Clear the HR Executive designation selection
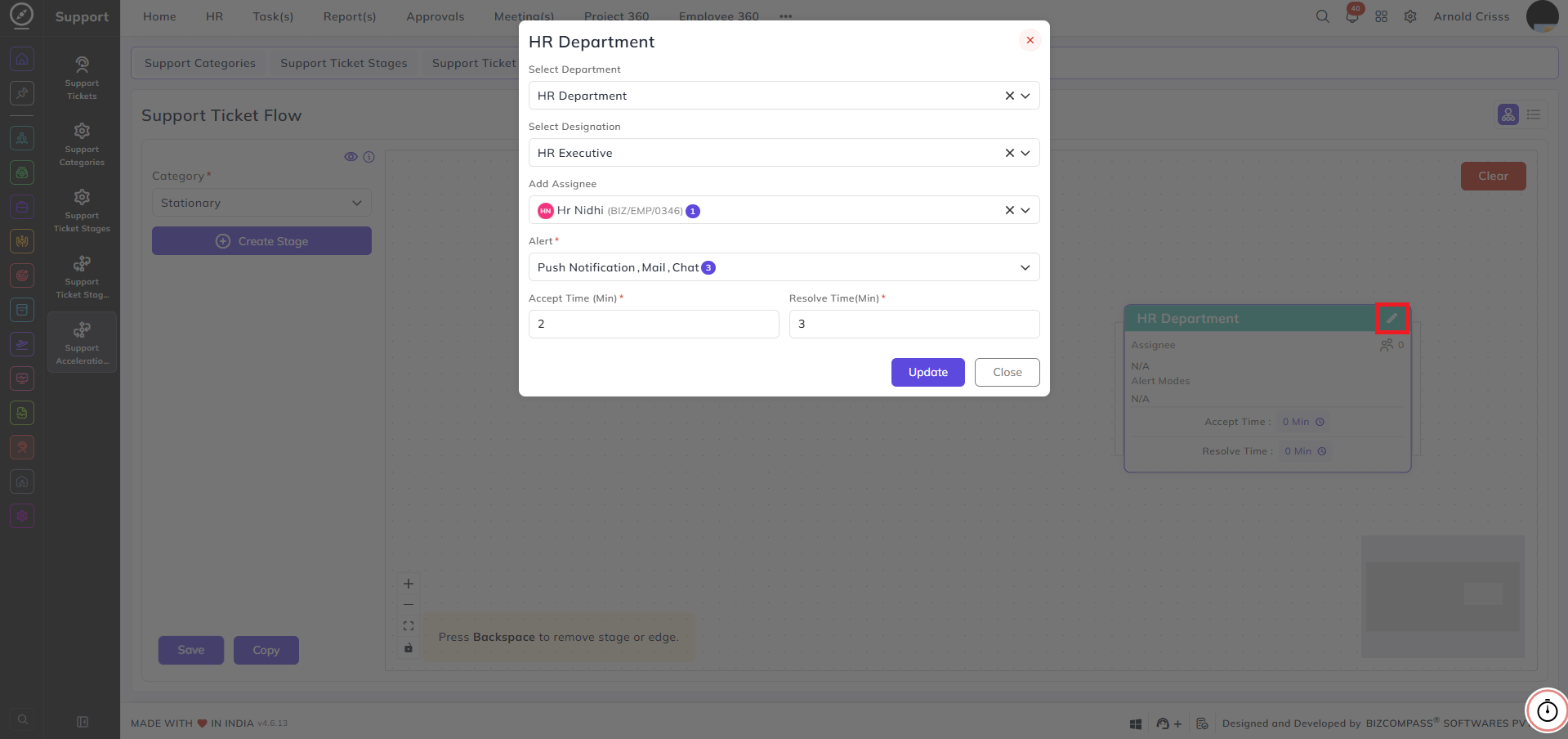Image resolution: width=1568 pixels, height=739 pixels. click(x=1010, y=153)
